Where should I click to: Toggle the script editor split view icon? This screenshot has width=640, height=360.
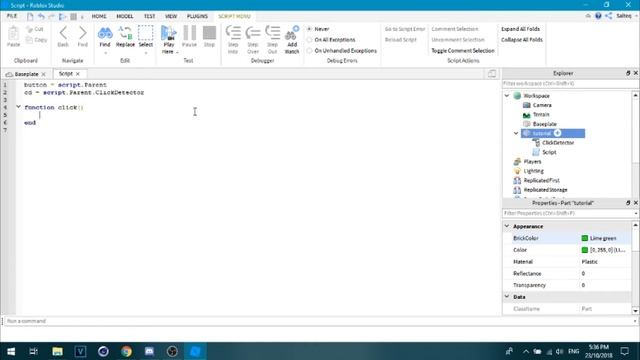click(492, 73)
